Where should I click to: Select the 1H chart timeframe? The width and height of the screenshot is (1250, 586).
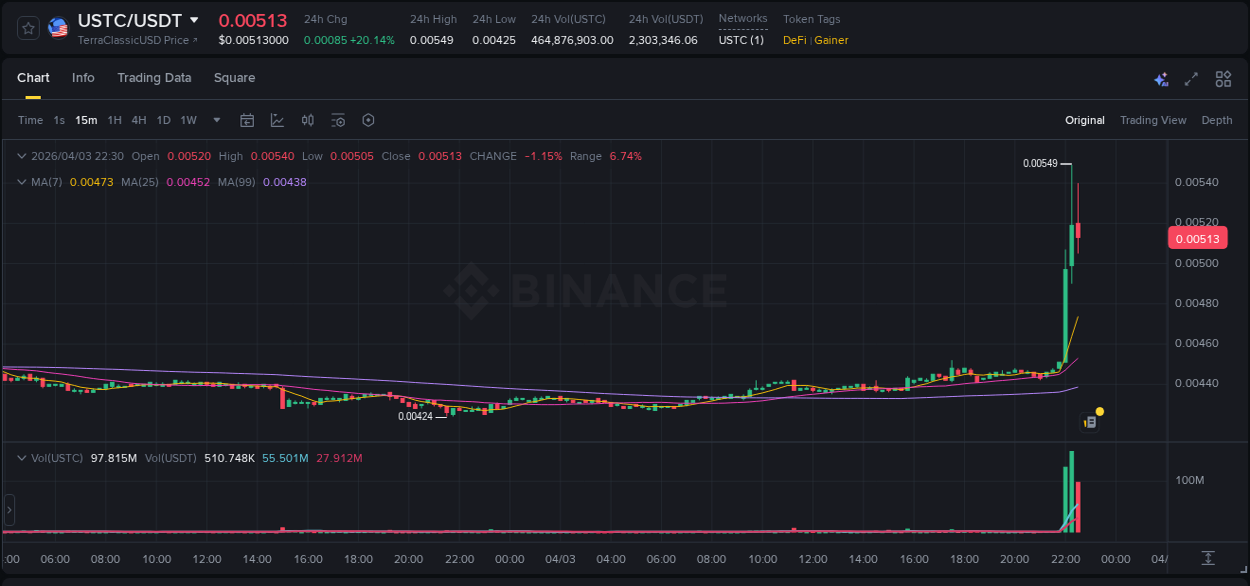(112, 120)
